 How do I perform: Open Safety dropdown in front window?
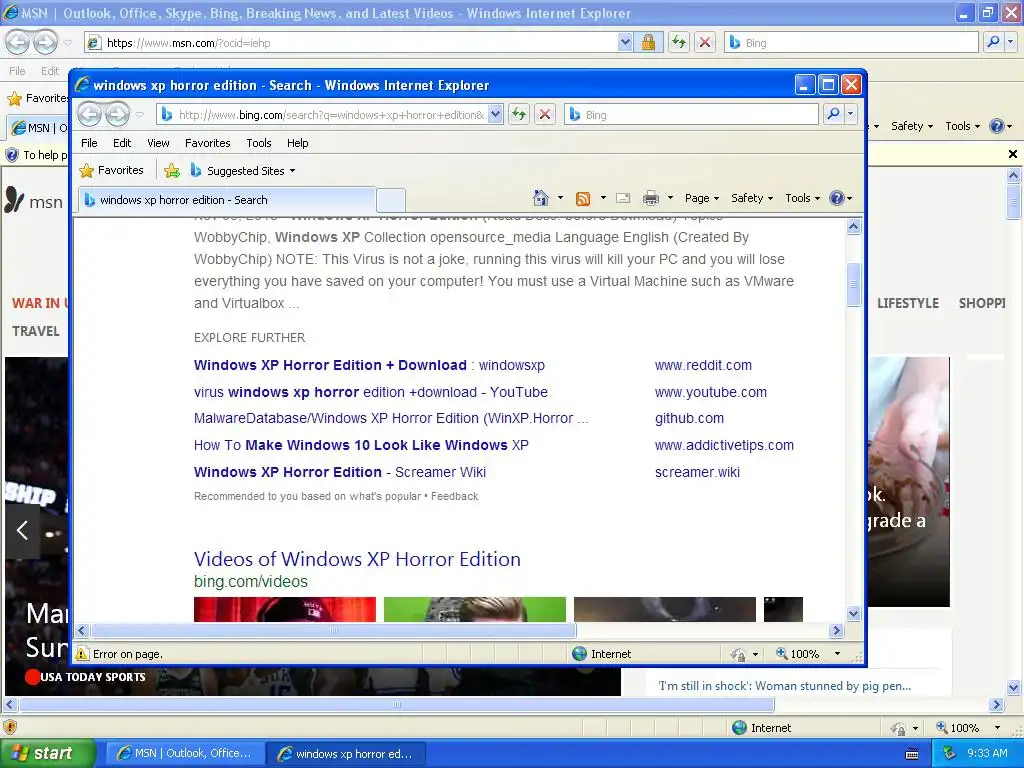tap(752, 198)
